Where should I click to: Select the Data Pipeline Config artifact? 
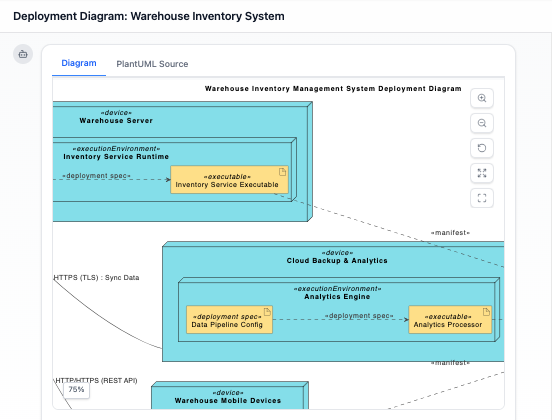coord(229,320)
